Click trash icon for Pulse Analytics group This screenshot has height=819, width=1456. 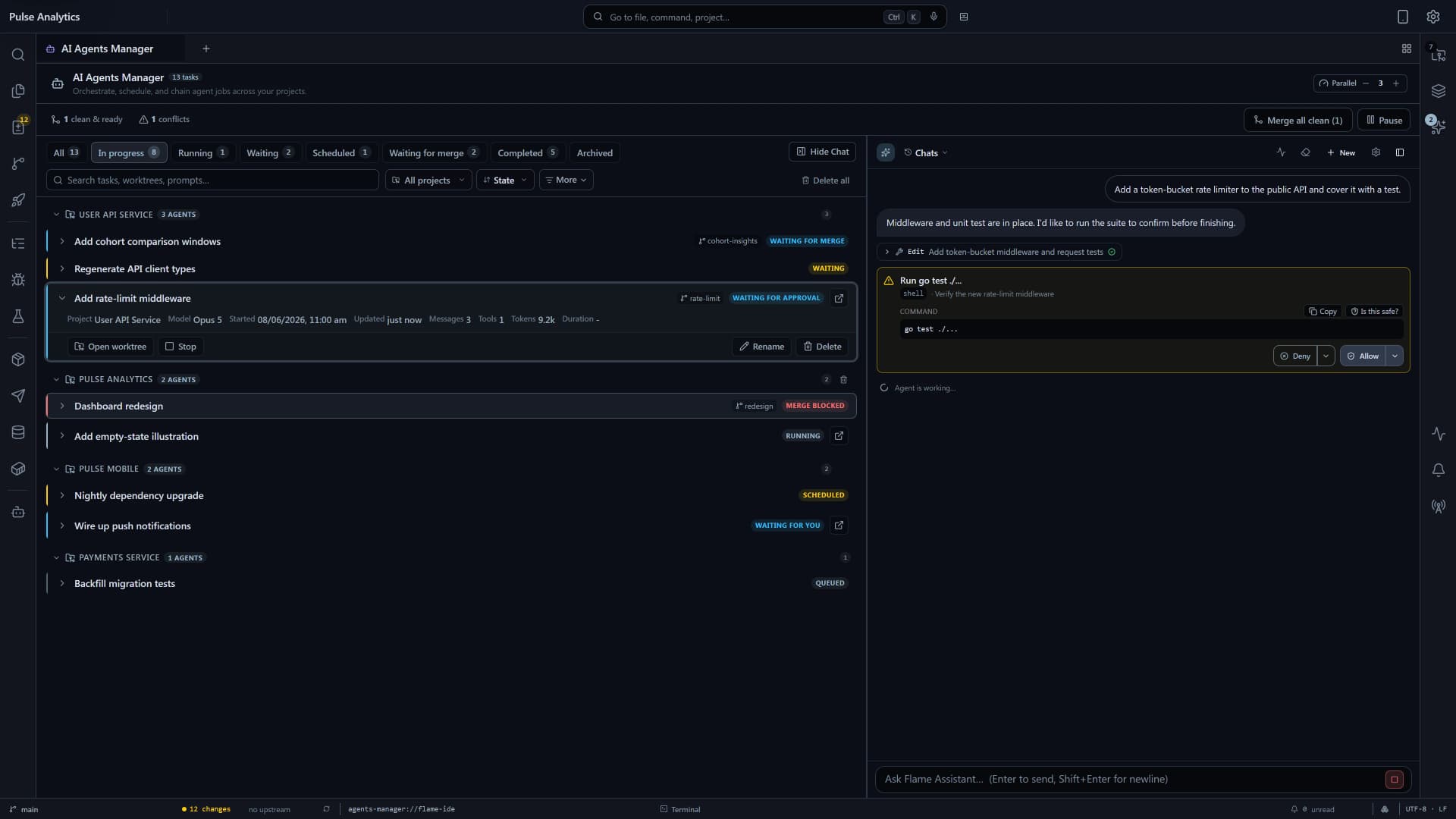(x=843, y=379)
